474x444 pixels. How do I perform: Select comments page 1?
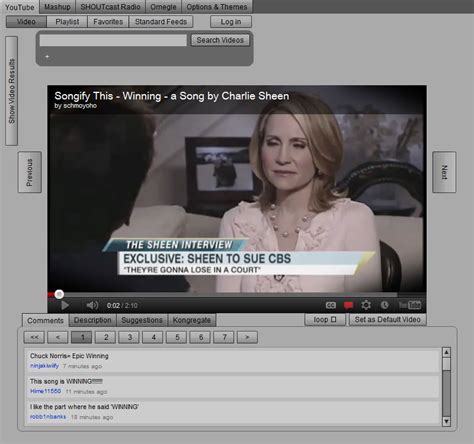[x=82, y=337]
